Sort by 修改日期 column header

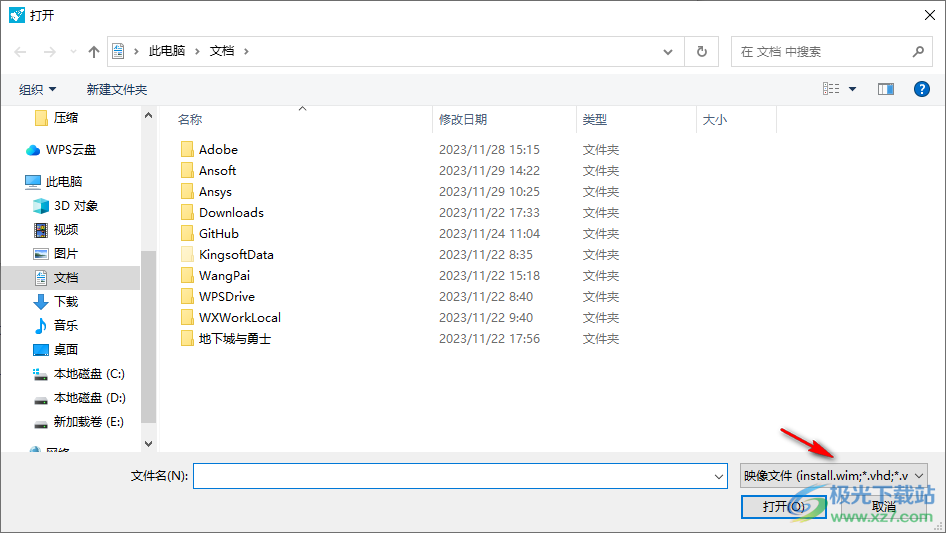(463, 120)
